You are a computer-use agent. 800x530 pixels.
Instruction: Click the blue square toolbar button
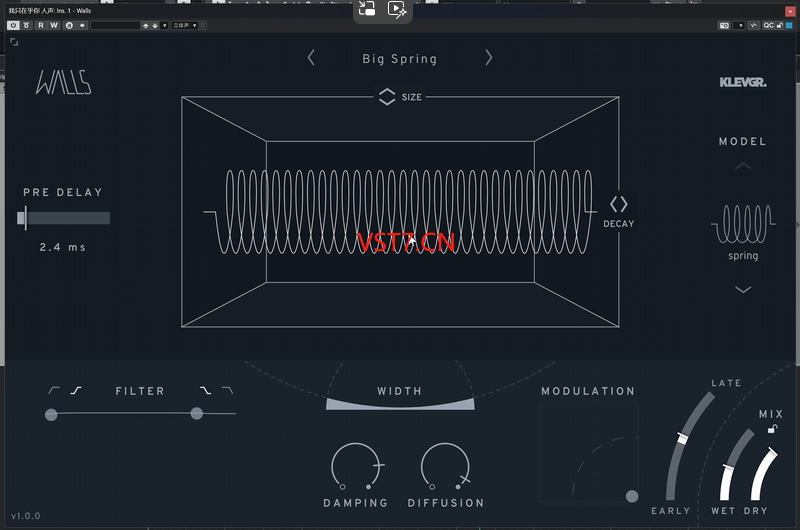click(789, 25)
